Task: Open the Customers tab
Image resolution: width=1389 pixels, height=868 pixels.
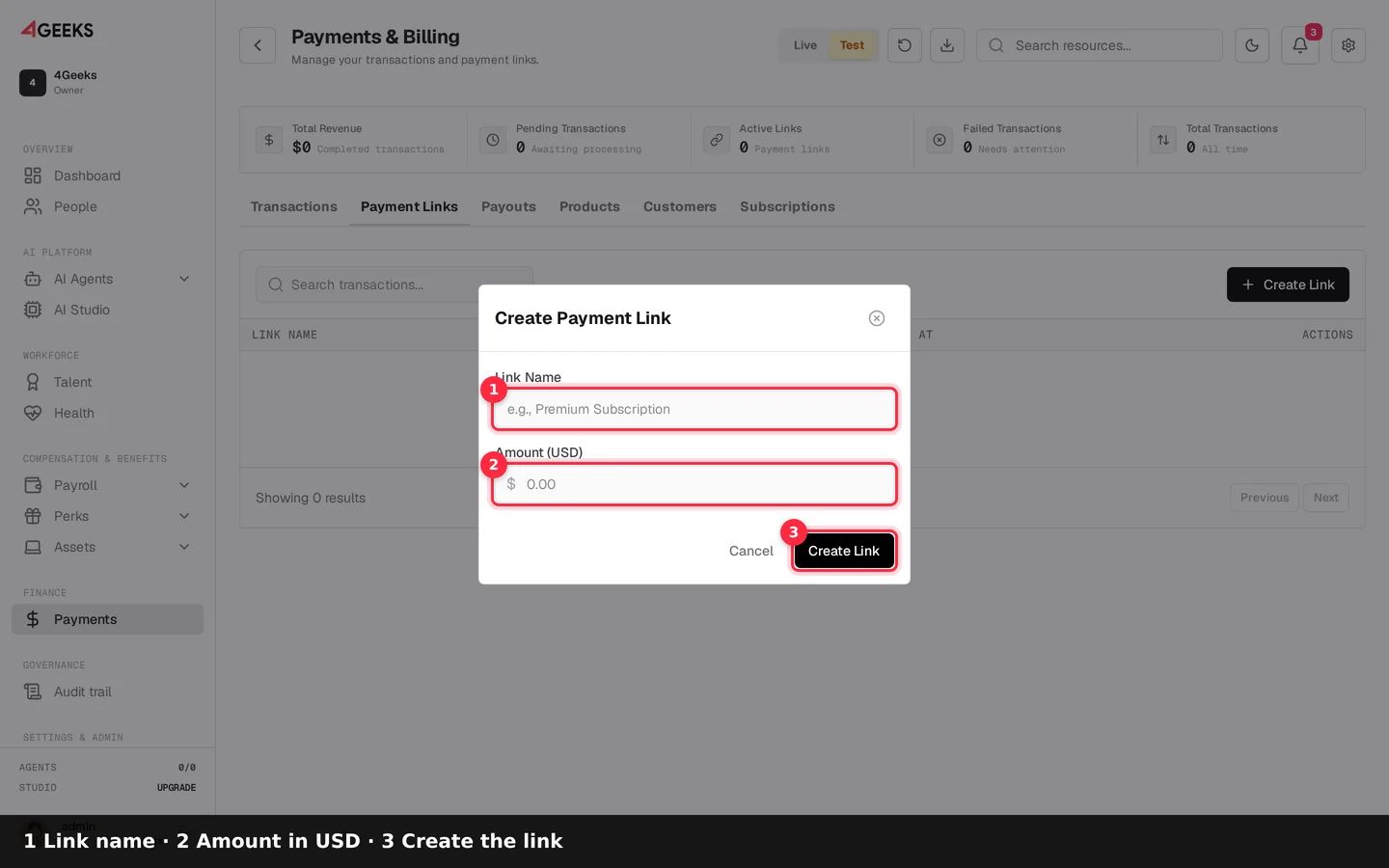Action: (x=680, y=206)
